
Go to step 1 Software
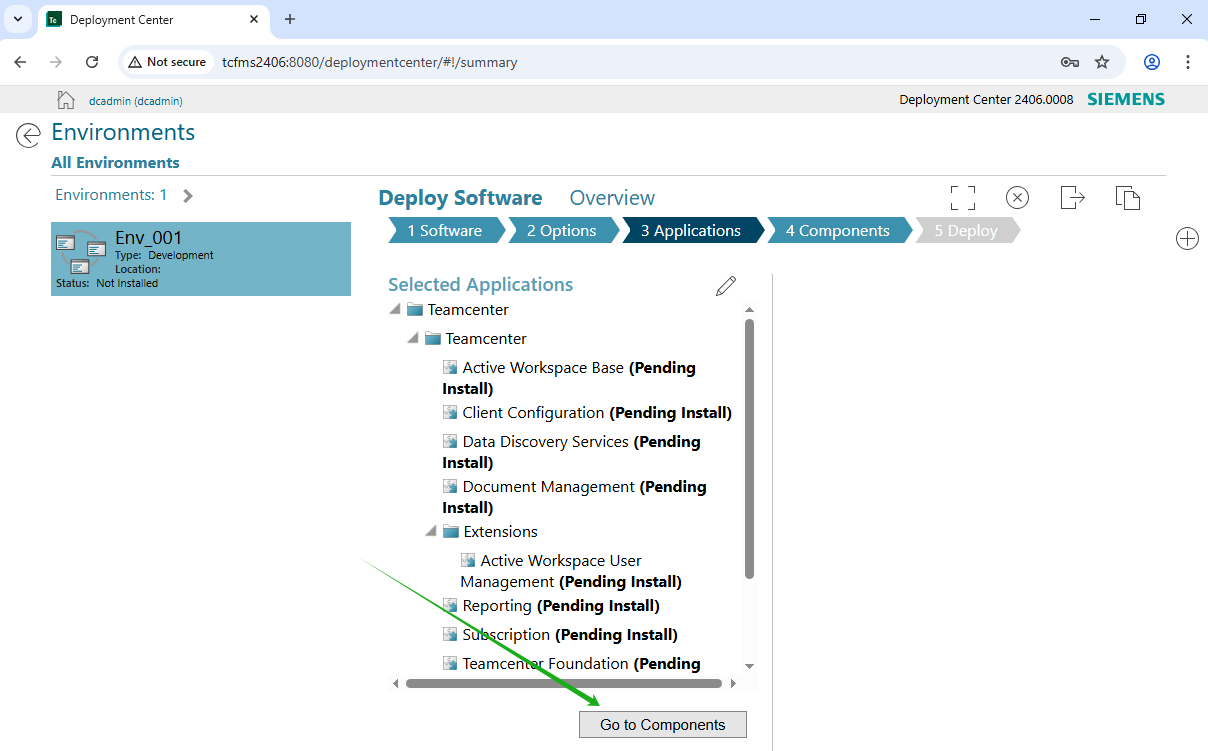pos(444,230)
